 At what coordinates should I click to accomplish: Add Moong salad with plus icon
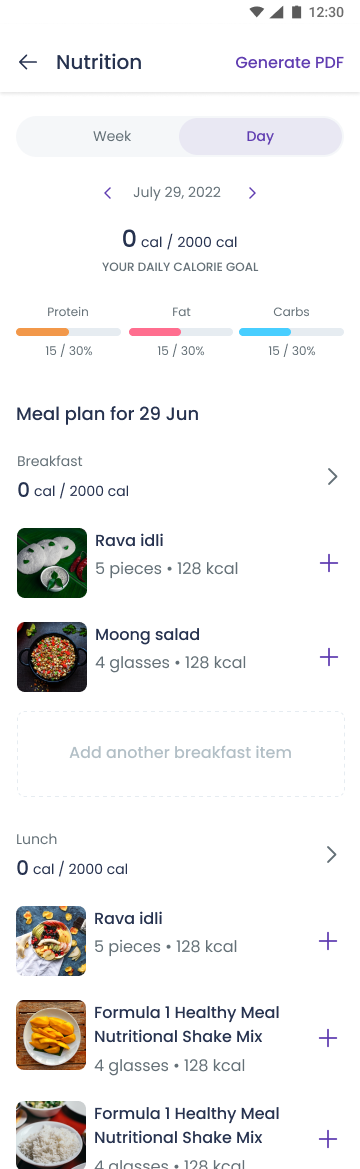click(329, 657)
